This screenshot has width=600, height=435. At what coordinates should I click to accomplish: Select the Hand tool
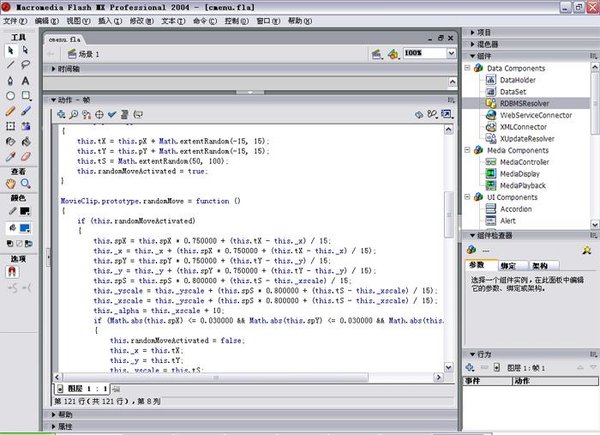point(9,184)
